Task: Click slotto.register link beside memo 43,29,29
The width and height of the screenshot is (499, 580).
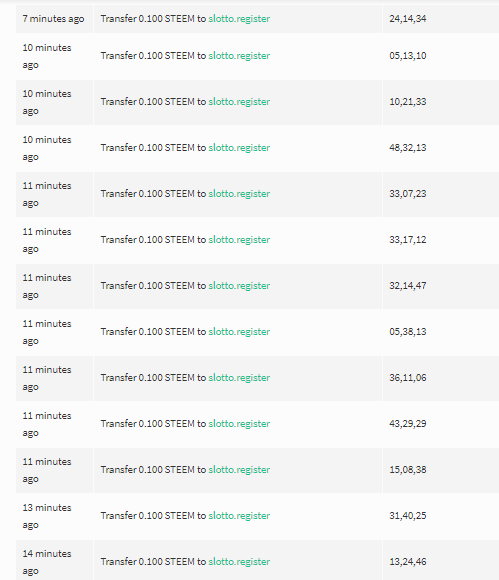Action: 239,424
